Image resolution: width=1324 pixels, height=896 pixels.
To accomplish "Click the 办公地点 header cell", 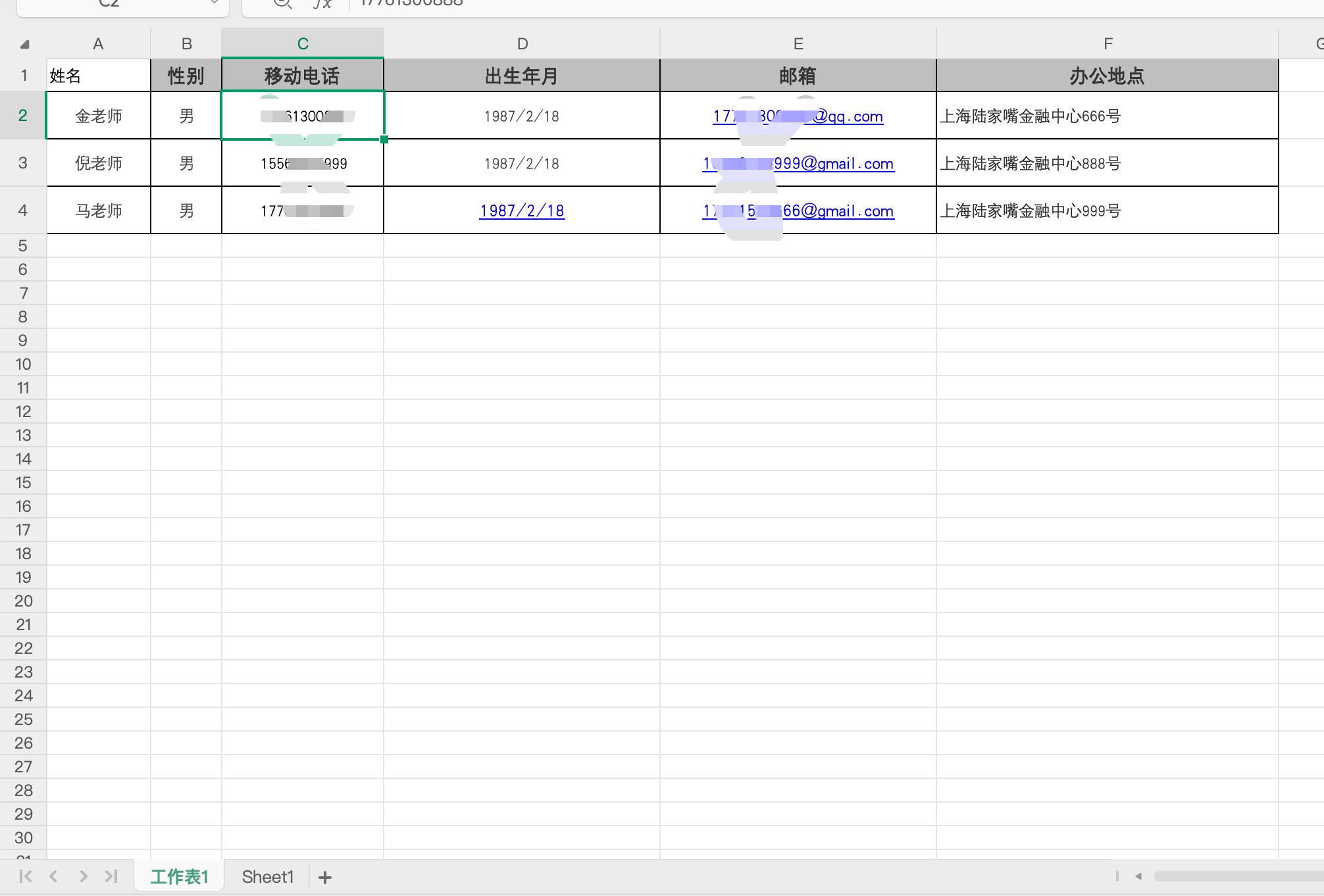I will [1107, 76].
